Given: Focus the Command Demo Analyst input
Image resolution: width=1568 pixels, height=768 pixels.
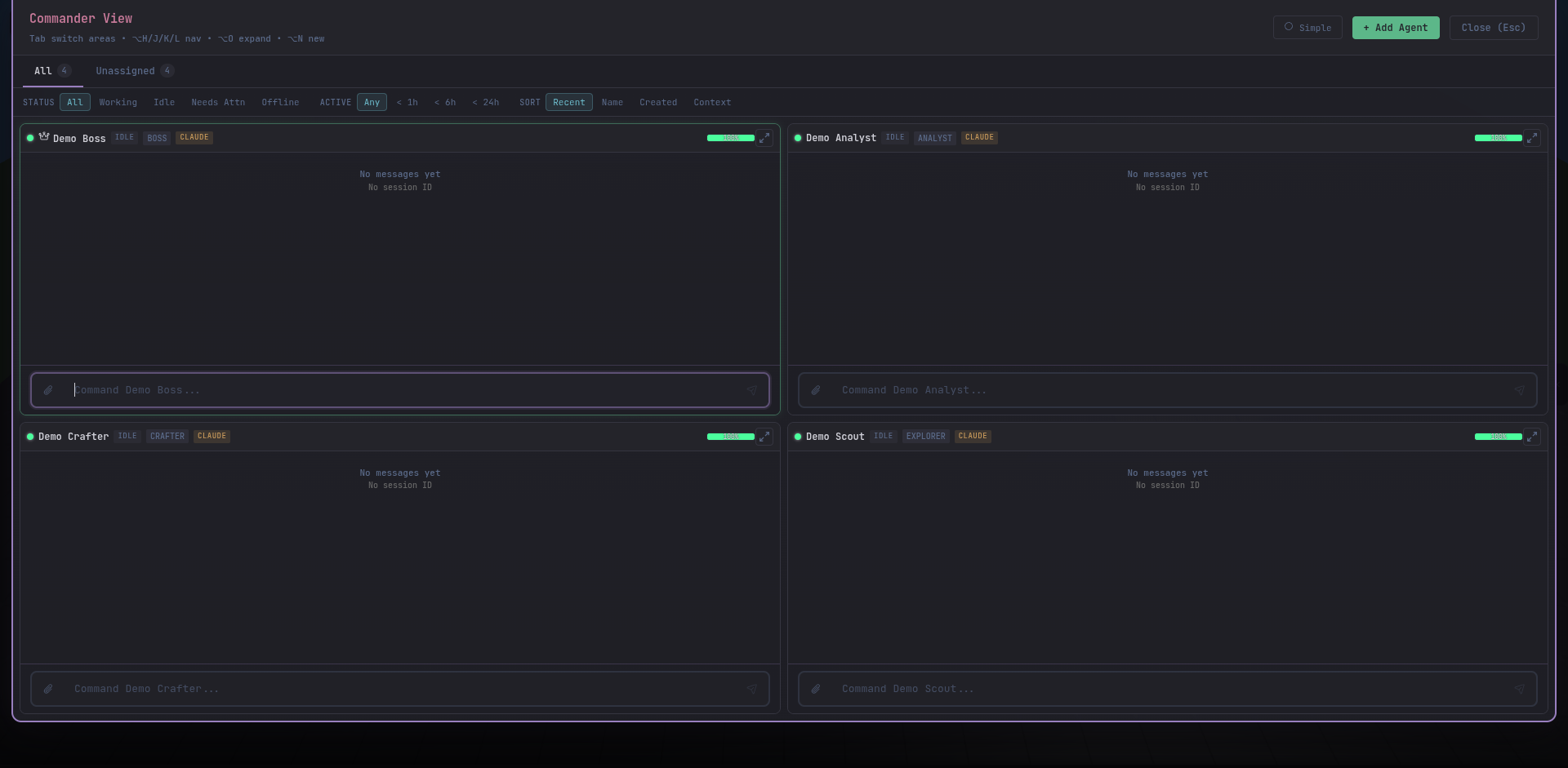Looking at the screenshot, I should (1168, 390).
